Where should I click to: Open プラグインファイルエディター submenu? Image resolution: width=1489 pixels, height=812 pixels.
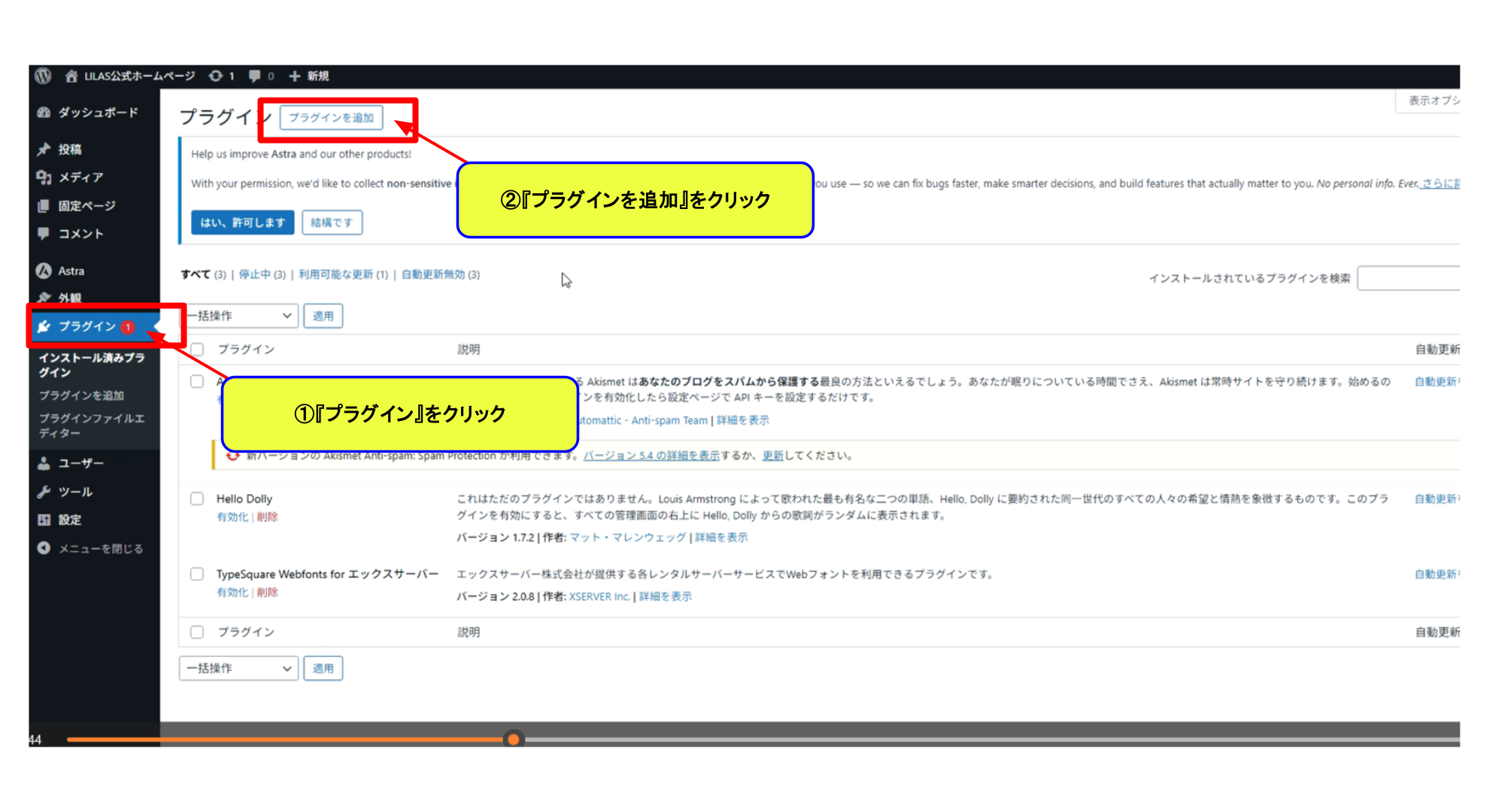(x=92, y=426)
